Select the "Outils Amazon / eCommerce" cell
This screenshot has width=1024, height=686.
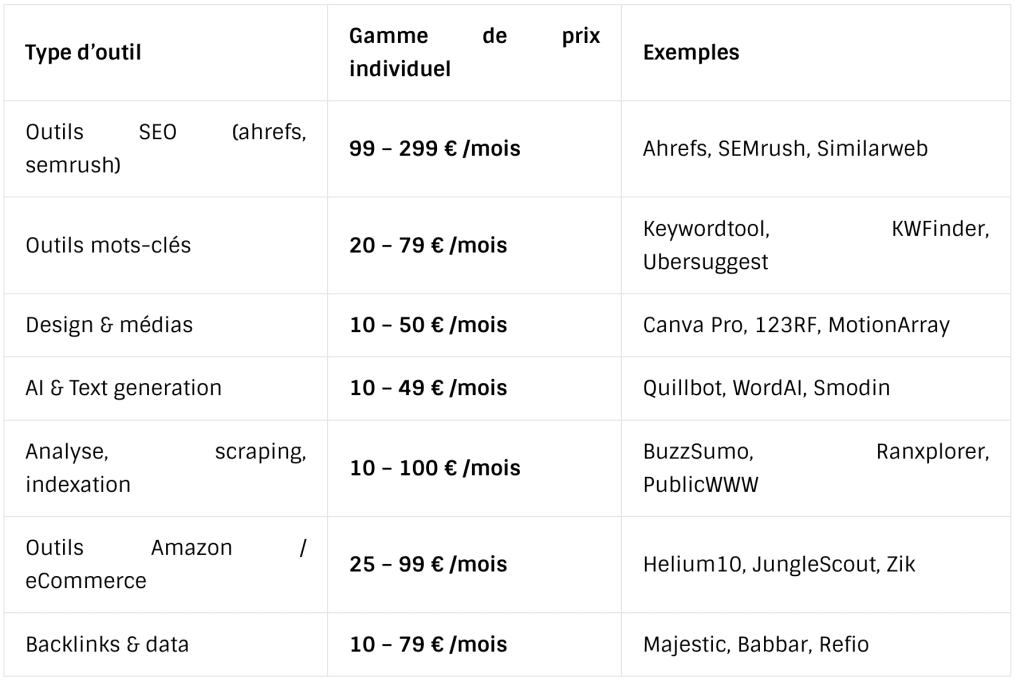(x=166, y=564)
